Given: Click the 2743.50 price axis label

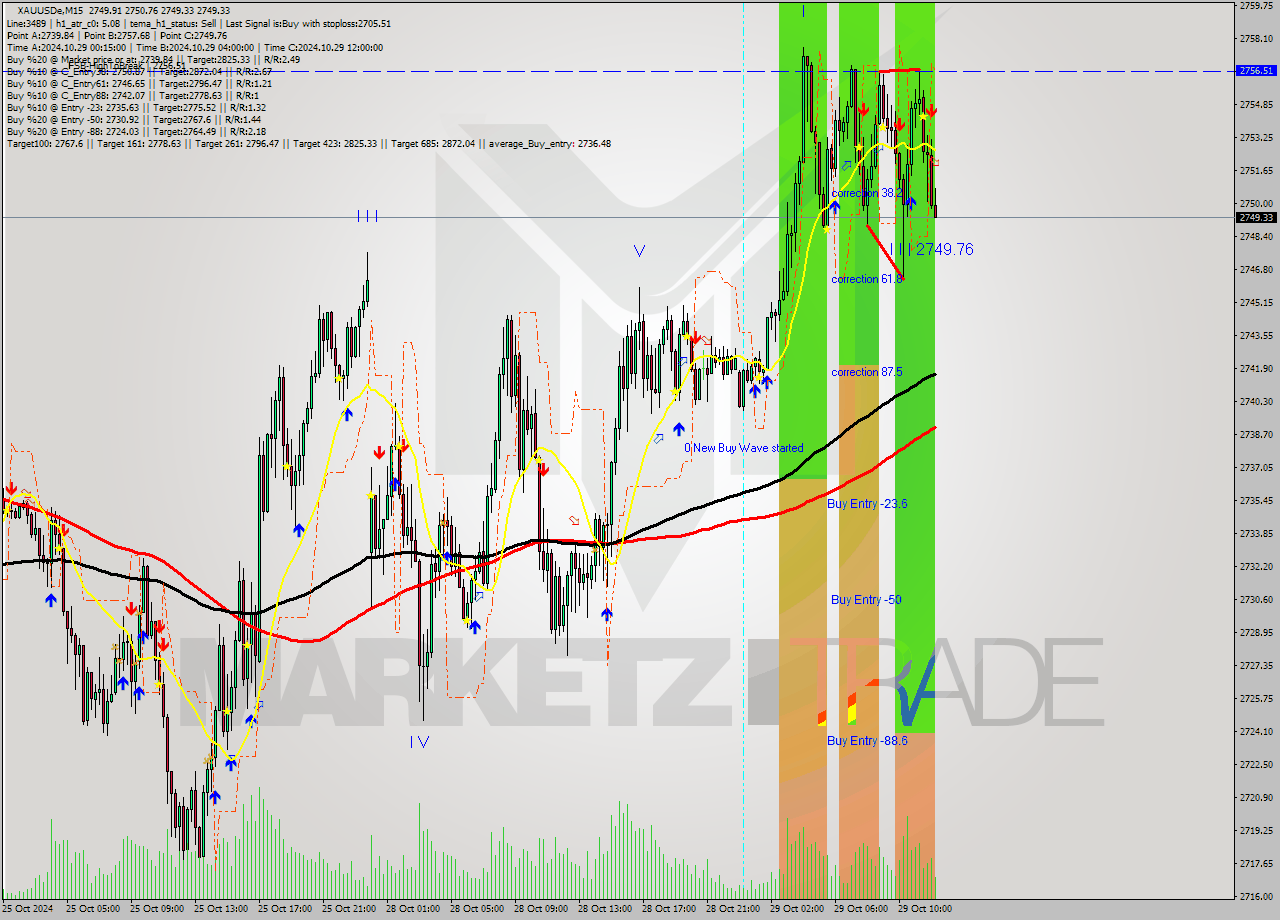Looking at the screenshot, I should pyautogui.click(x=1256, y=335).
